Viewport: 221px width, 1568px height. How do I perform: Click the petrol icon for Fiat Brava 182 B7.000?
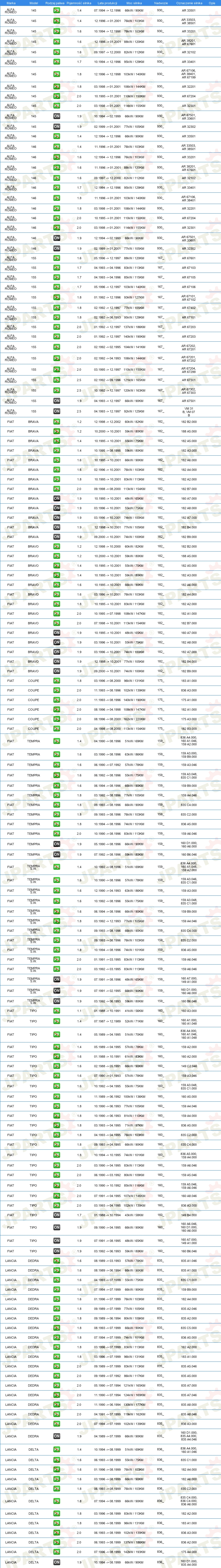(x=56, y=489)
